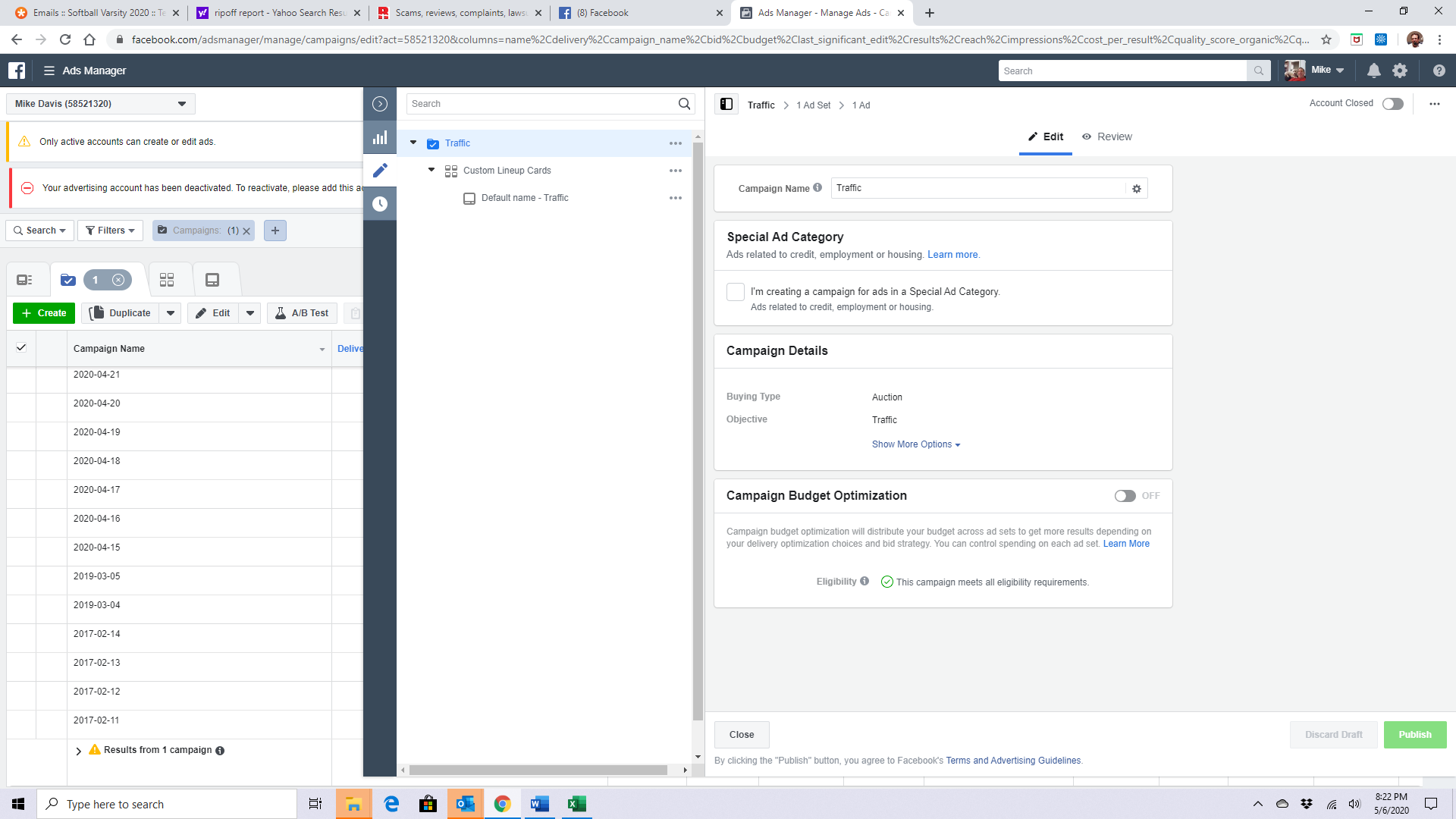The width and height of the screenshot is (1456, 819).
Task: Switch to the Account Overview tab icon
Action: (25, 280)
